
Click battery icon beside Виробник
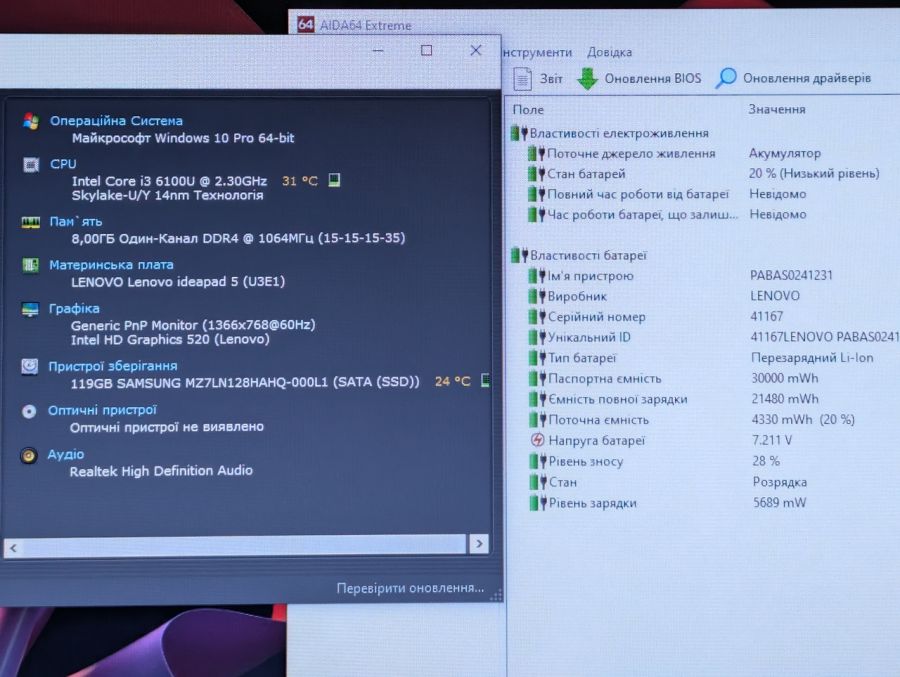537,296
